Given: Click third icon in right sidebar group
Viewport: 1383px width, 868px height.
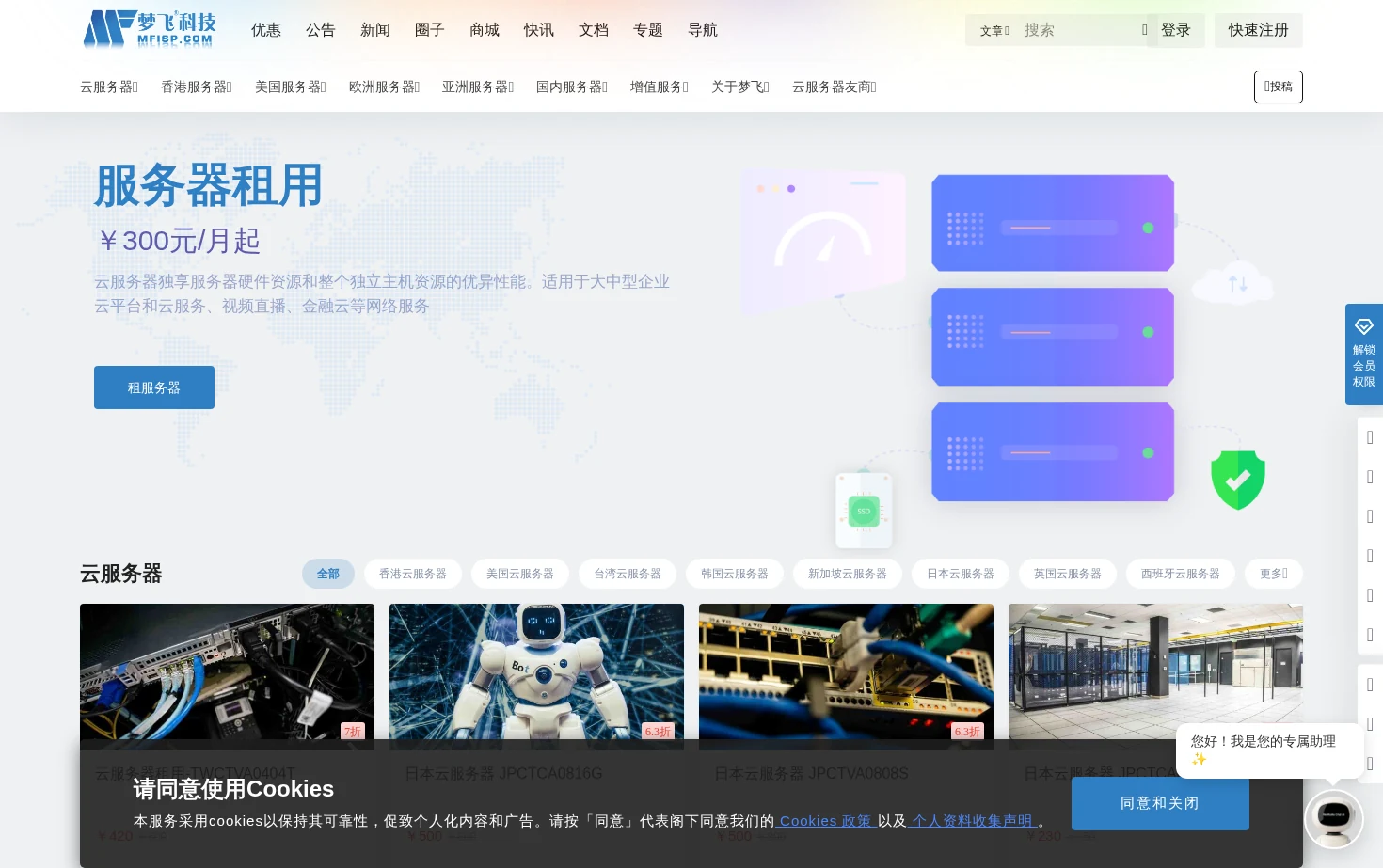Looking at the screenshot, I should click(x=1370, y=516).
